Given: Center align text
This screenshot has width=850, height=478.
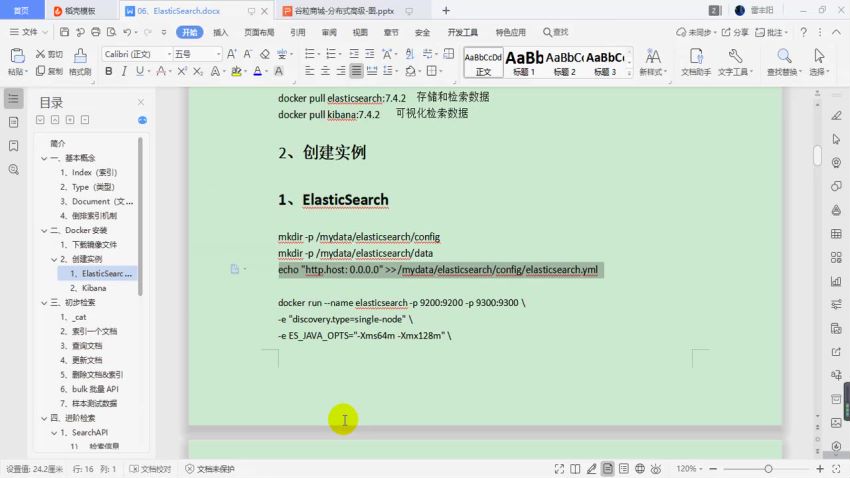Looking at the screenshot, I should coord(325,71).
